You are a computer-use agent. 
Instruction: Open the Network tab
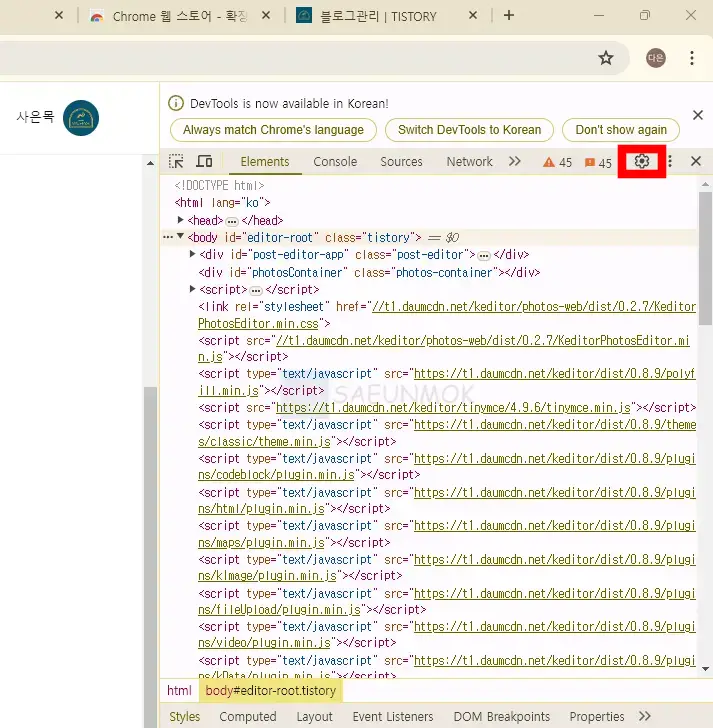[x=469, y=162]
